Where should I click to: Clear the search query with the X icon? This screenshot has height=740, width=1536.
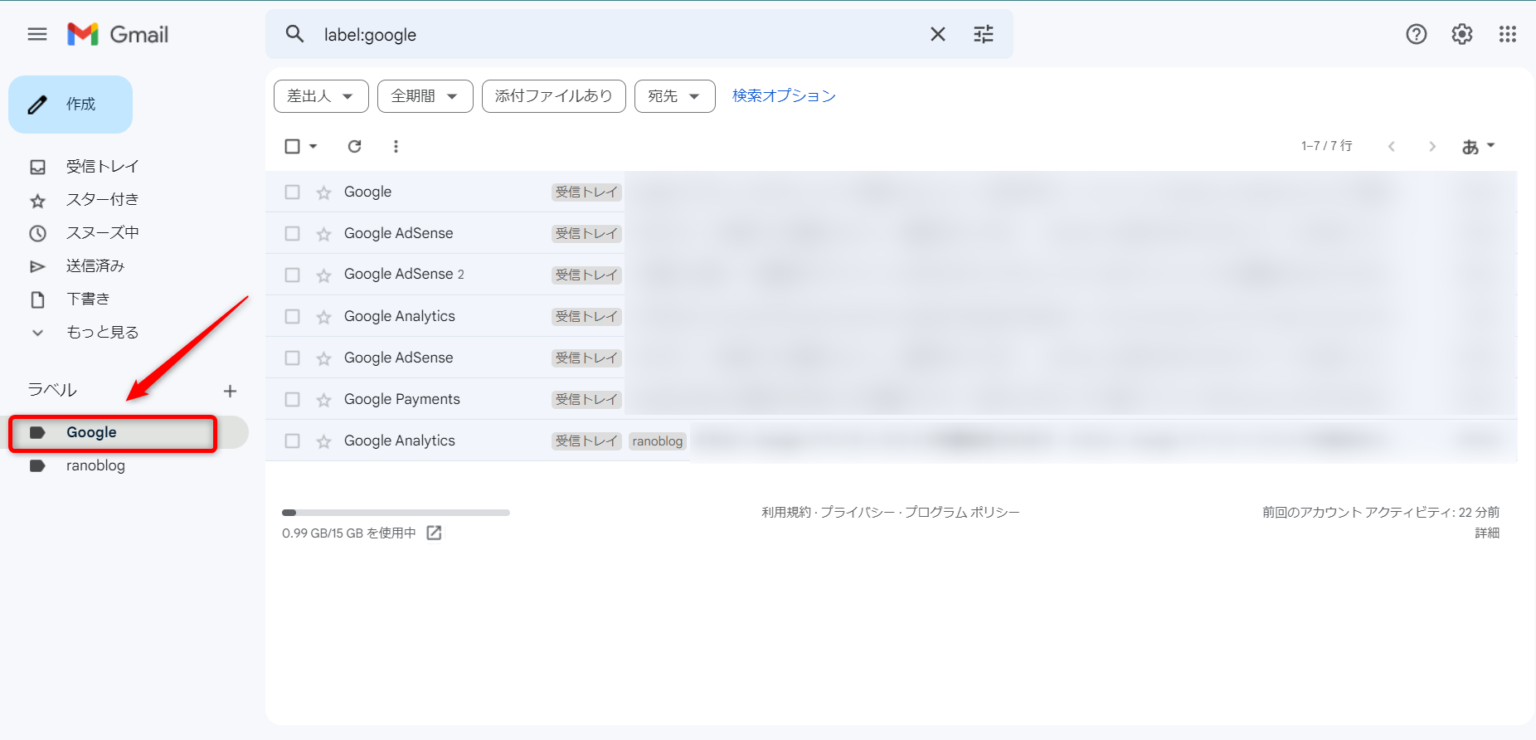pyautogui.click(x=937, y=33)
